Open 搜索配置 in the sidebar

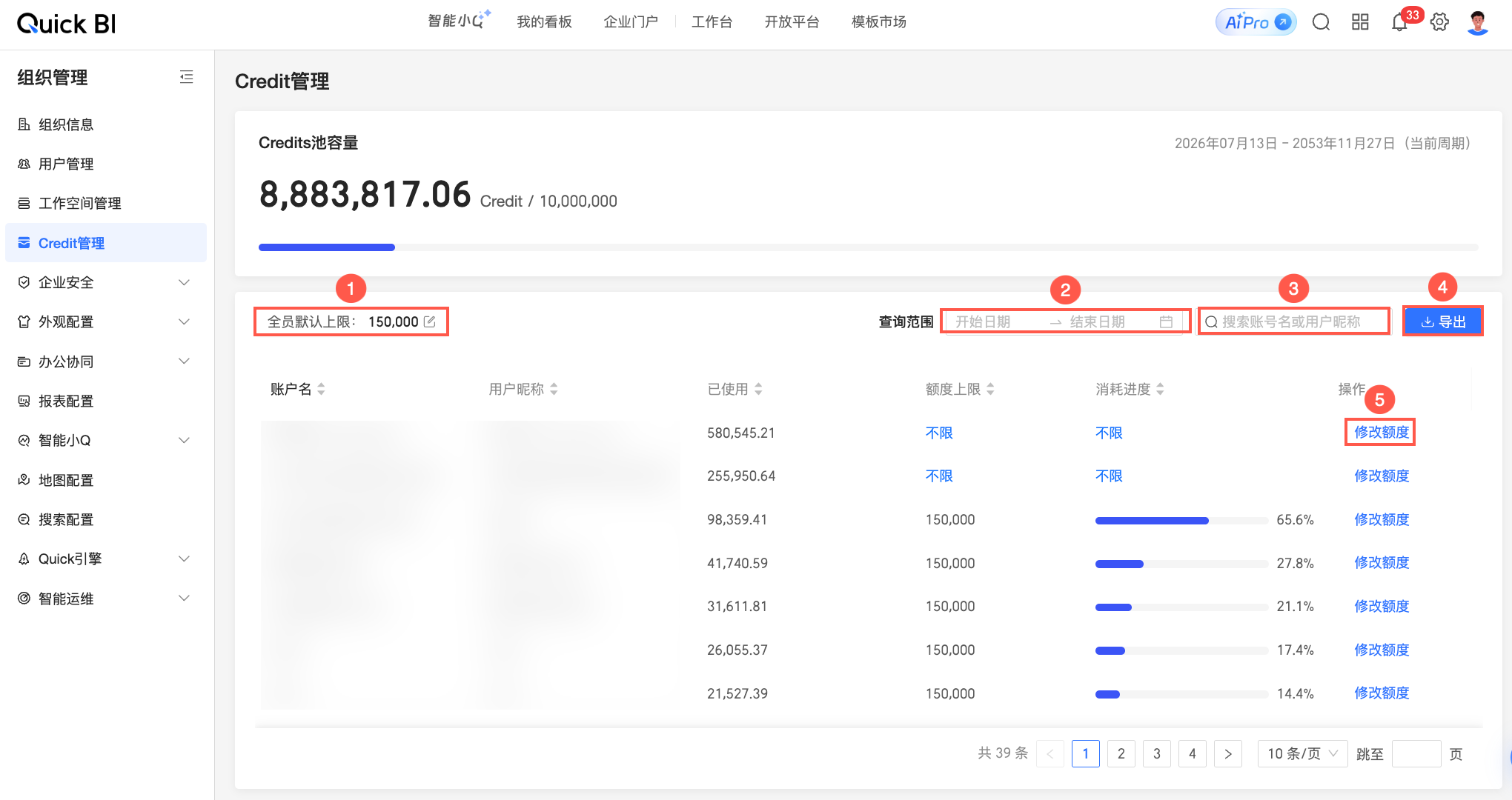106,519
